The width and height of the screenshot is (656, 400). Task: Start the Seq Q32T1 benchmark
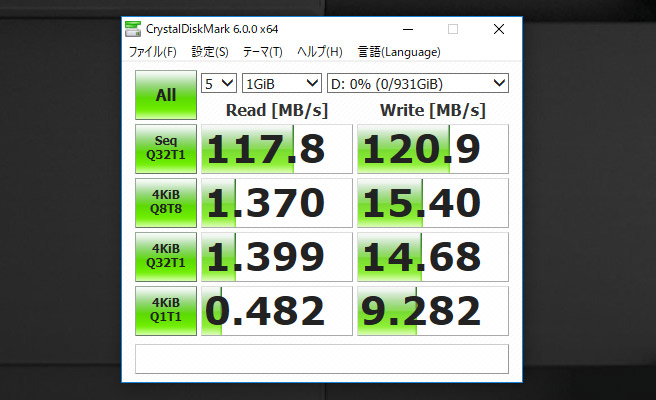click(165, 149)
